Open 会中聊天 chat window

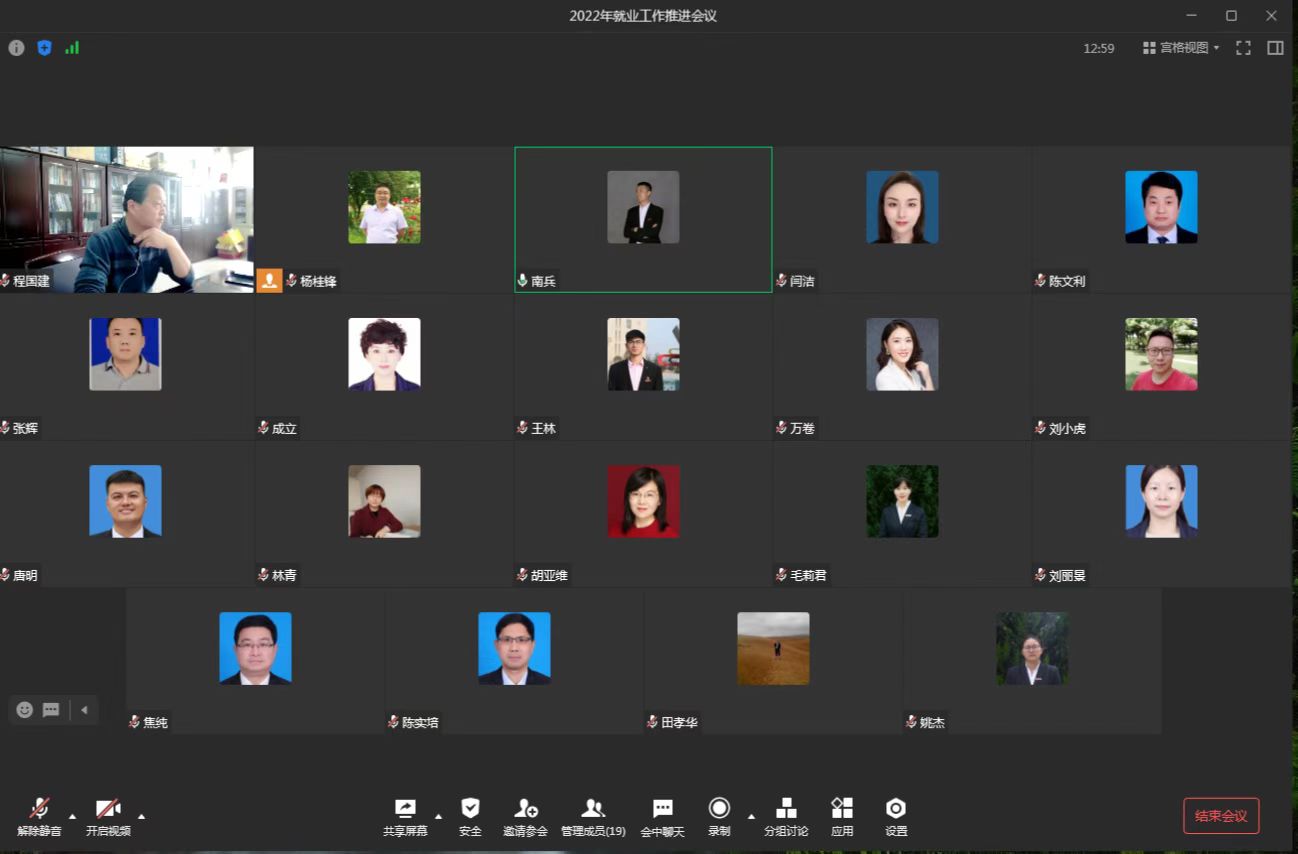(x=662, y=809)
